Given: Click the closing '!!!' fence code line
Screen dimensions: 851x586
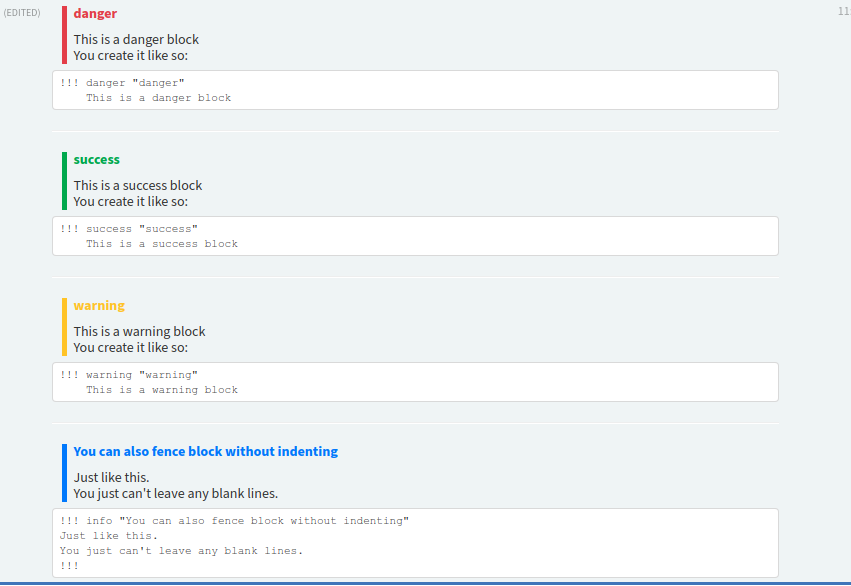Looking at the screenshot, I should [69, 566].
